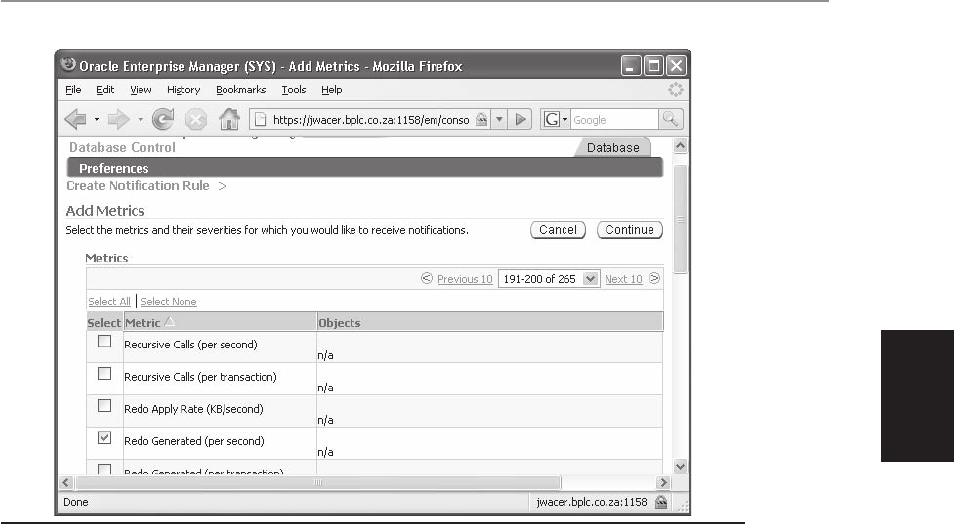Click Redo Generated (per second) metric text
This screenshot has height=524, width=954.
point(194,441)
